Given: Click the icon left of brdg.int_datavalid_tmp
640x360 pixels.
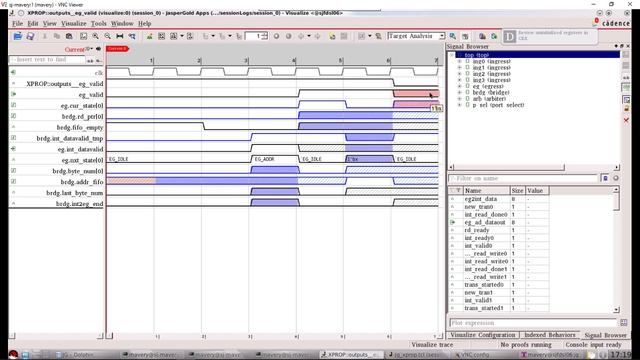Looking at the screenshot, I should pyautogui.click(x=13, y=138).
